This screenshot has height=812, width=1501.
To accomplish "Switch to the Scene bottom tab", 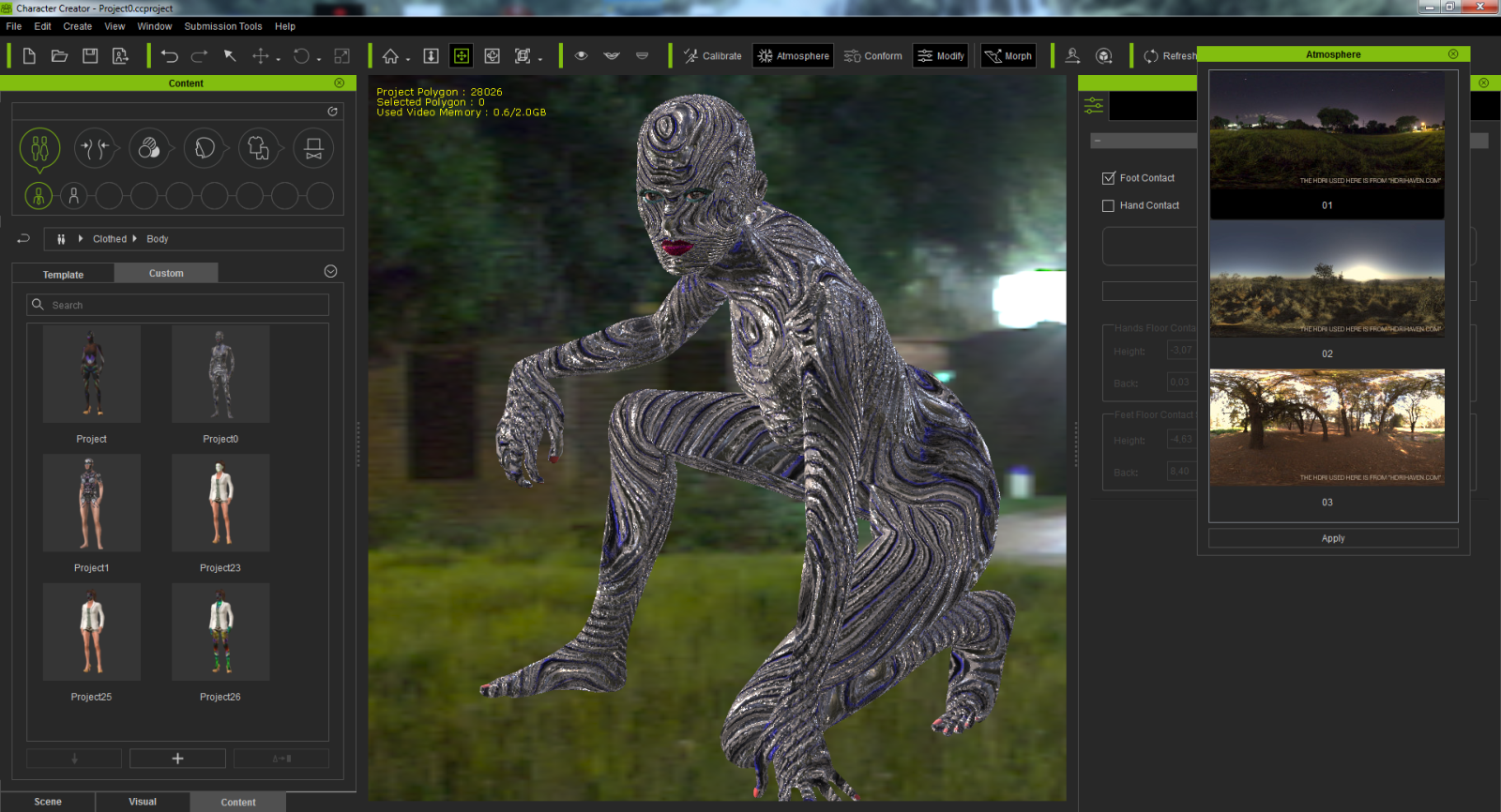I will (48, 802).
